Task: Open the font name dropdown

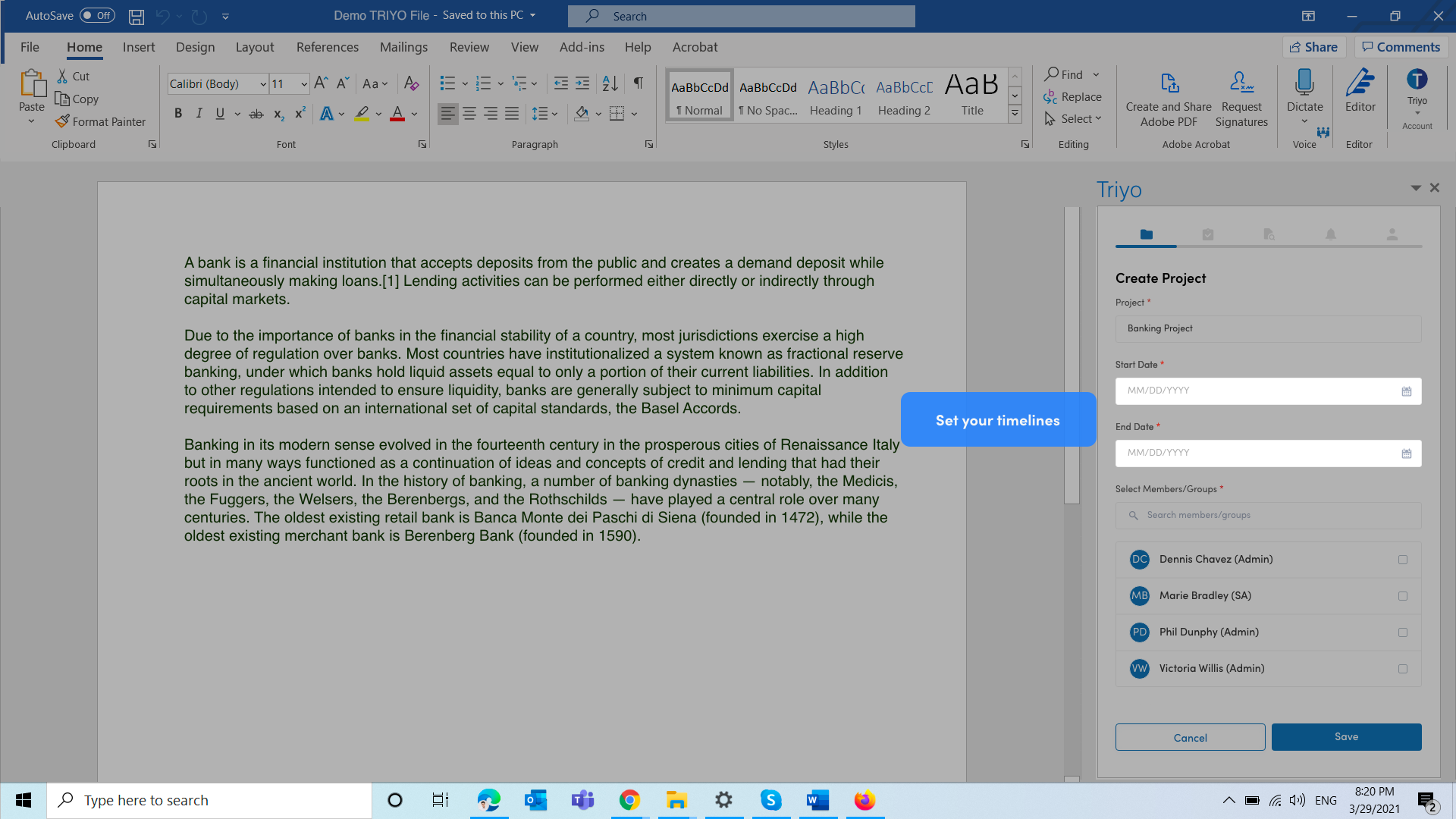Action: click(x=263, y=84)
